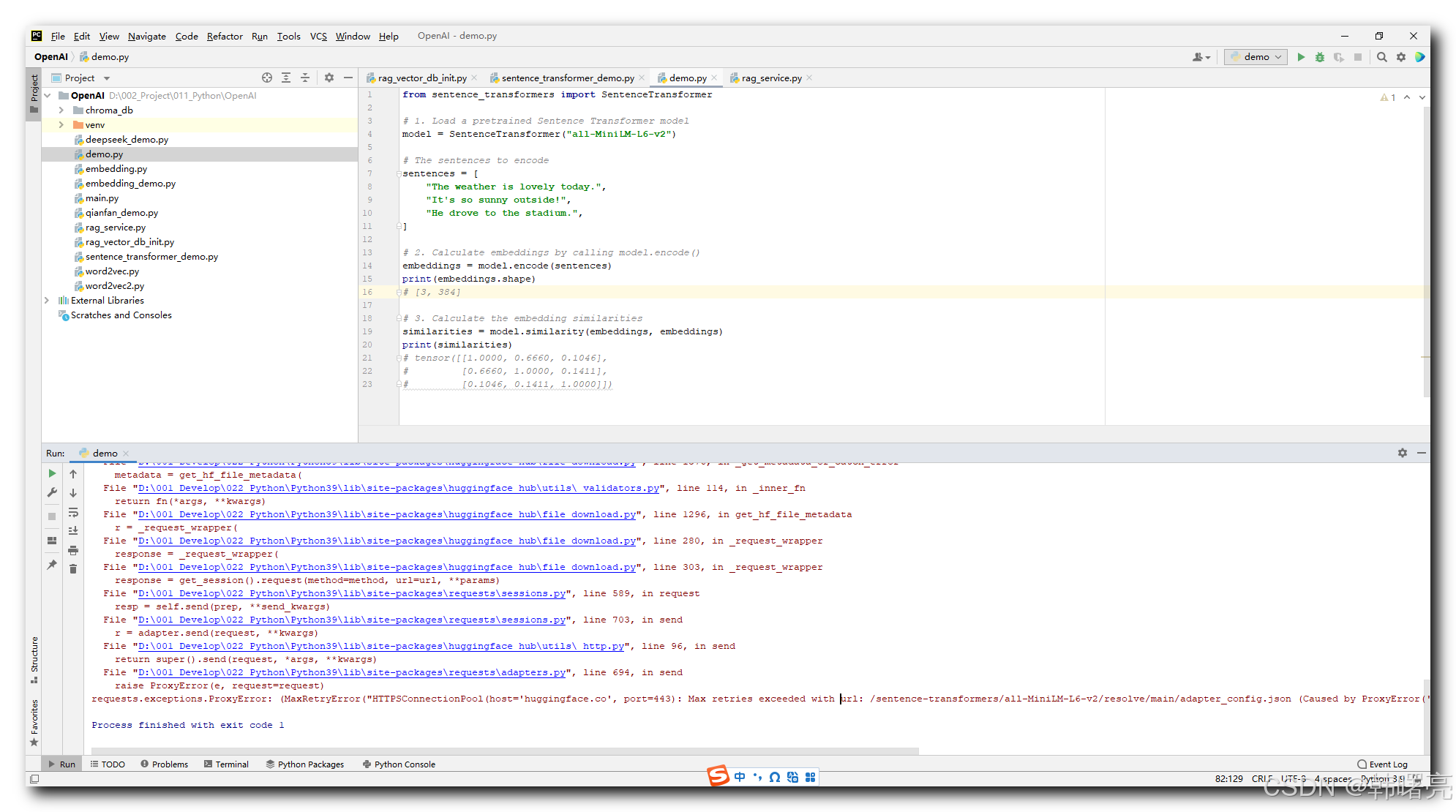Toggle scroll to end in console

pos(73,531)
